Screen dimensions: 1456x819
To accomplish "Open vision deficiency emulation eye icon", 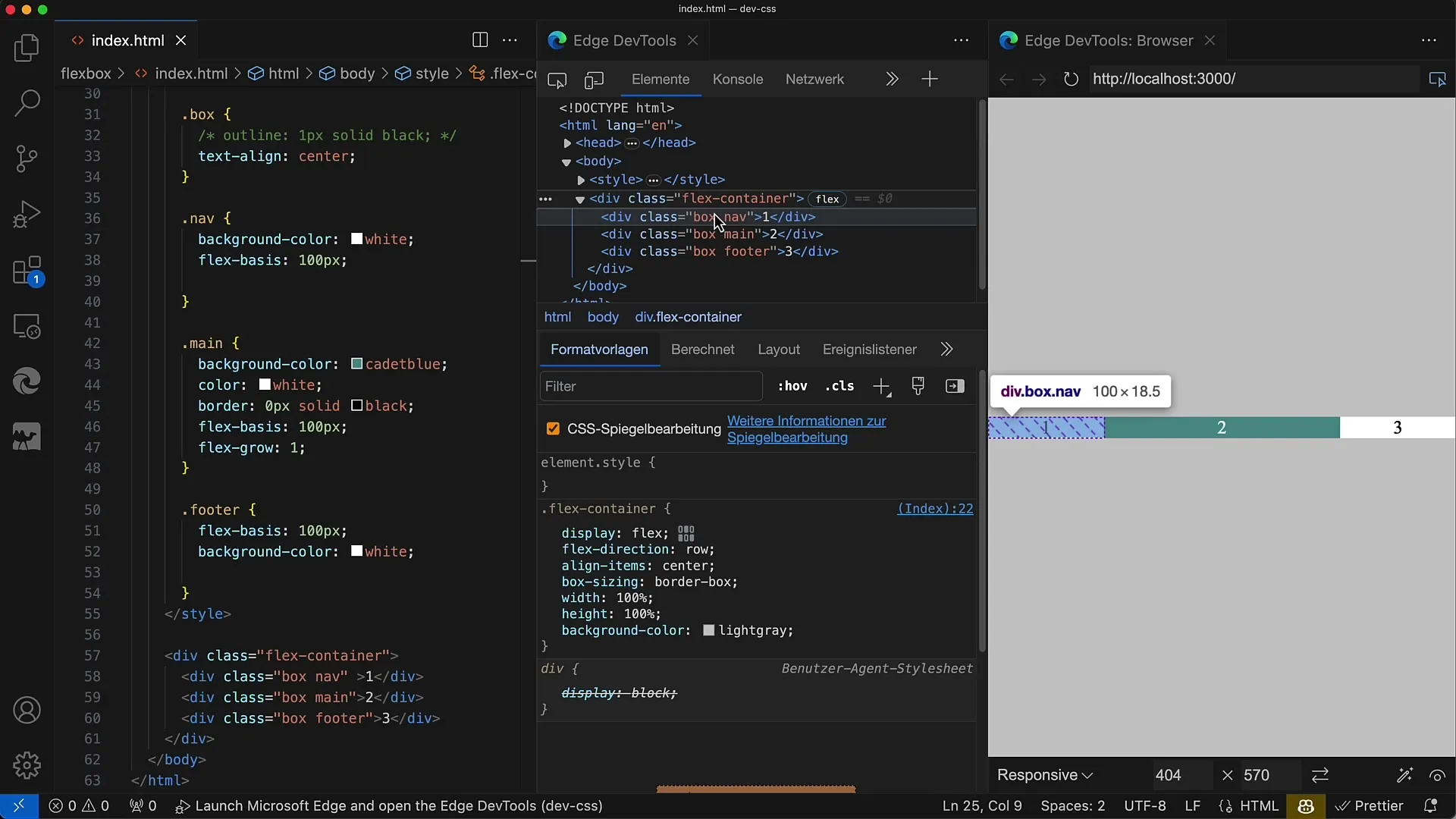I will coord(1437,775).
